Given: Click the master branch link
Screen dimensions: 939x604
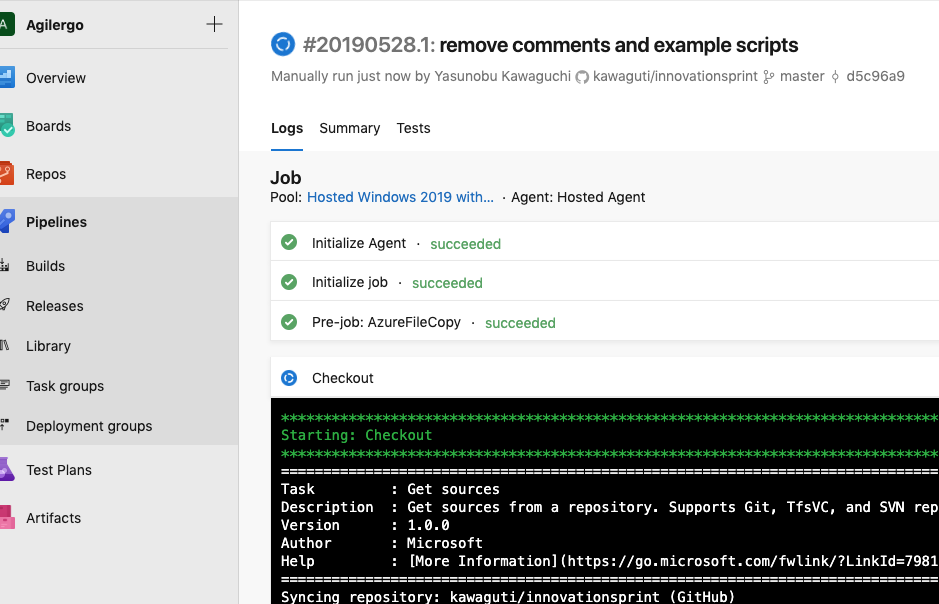Looking at the screenshot, I should (x=802, y=76).
